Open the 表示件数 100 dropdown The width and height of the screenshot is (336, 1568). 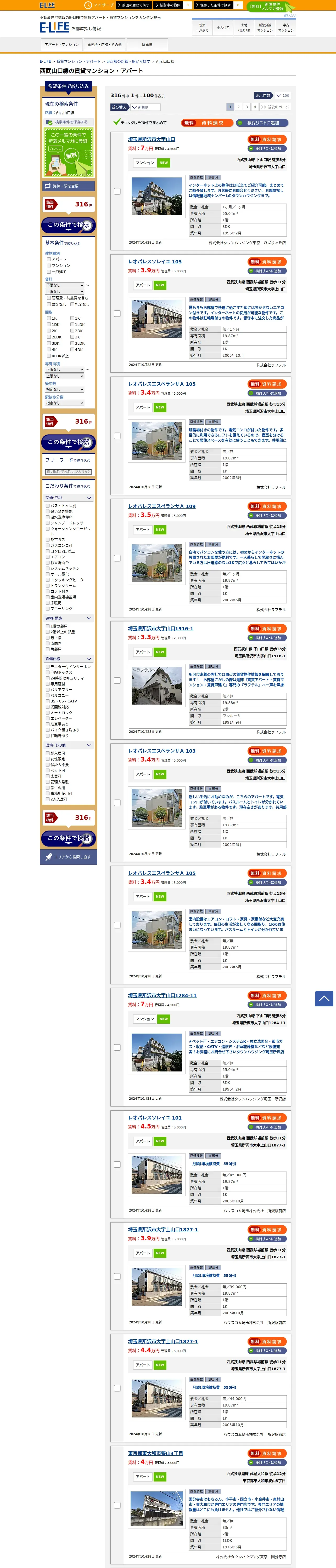[x=282, y=96]
